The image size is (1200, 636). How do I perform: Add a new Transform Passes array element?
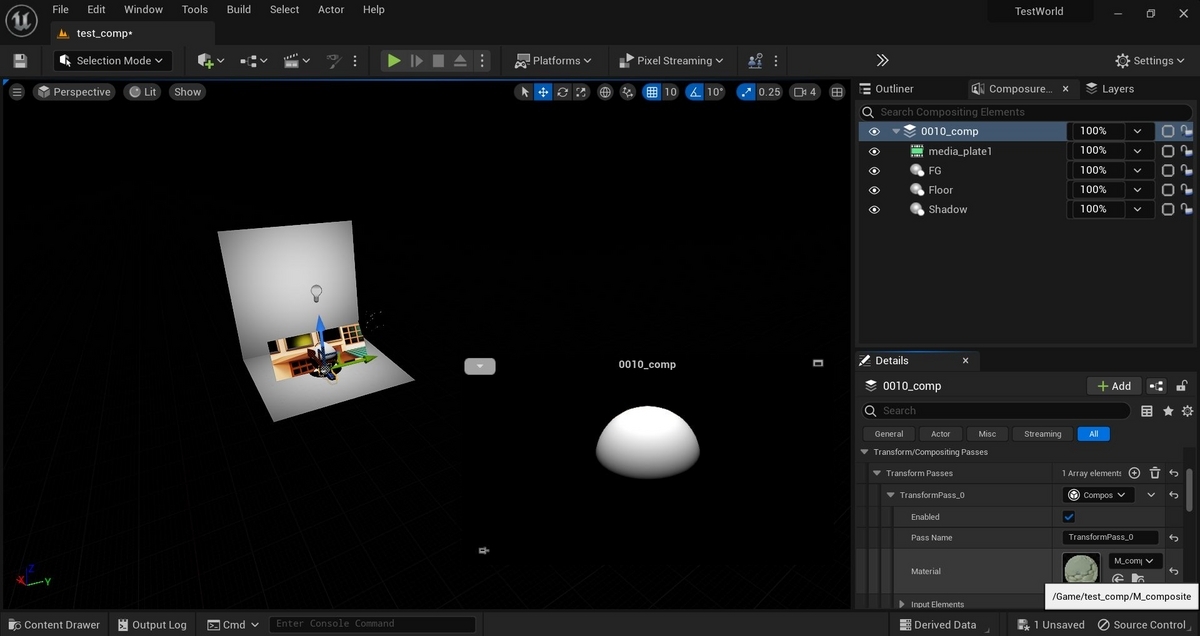pyautogui.click(x=1134, y=473)
